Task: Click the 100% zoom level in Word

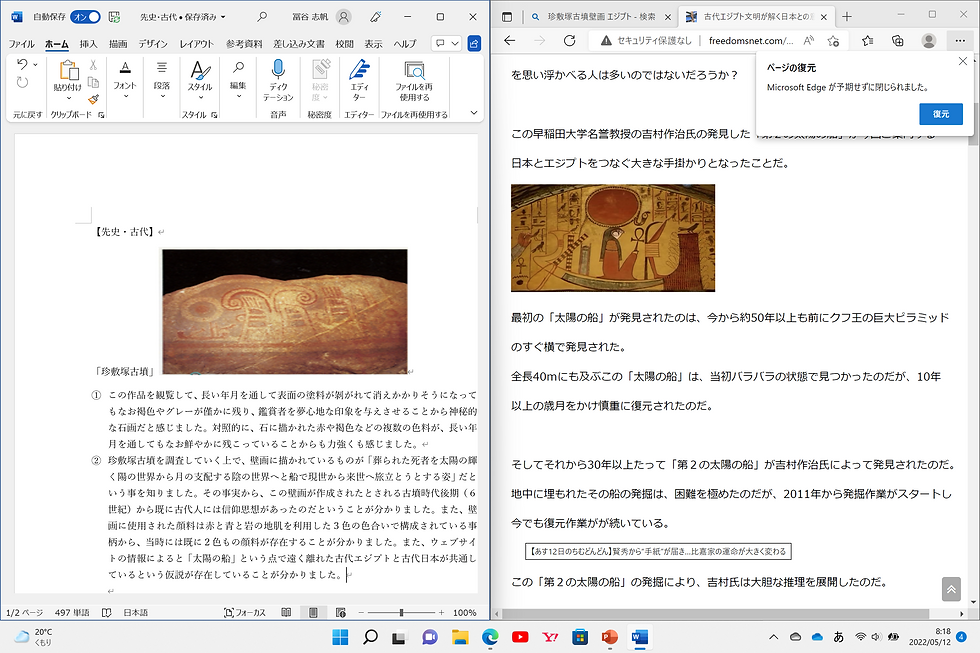Action: click(x=464, y=612)
